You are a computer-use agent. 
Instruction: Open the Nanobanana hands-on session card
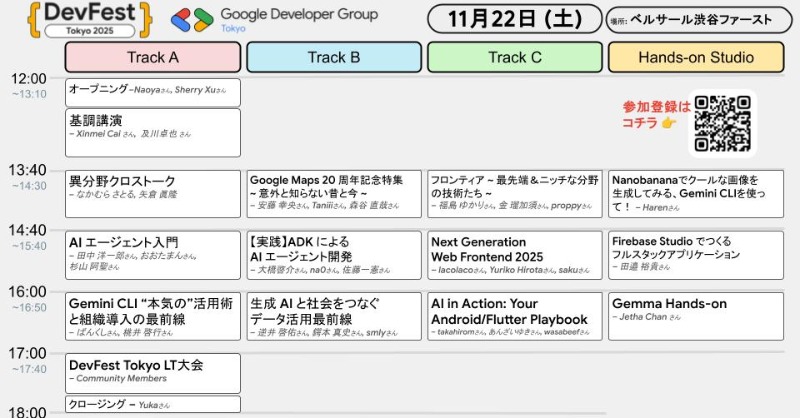click(696, 194)
